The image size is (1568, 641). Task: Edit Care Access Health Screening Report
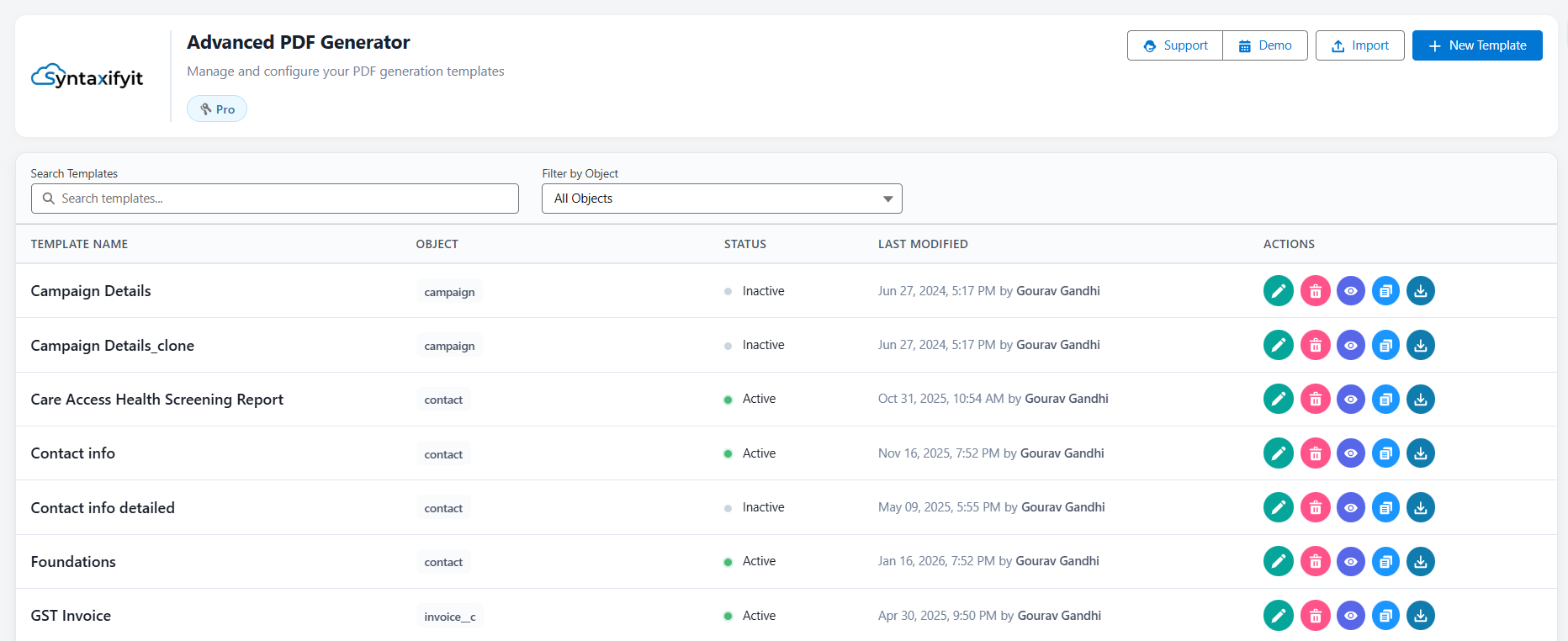click(x=1278, y=399)
